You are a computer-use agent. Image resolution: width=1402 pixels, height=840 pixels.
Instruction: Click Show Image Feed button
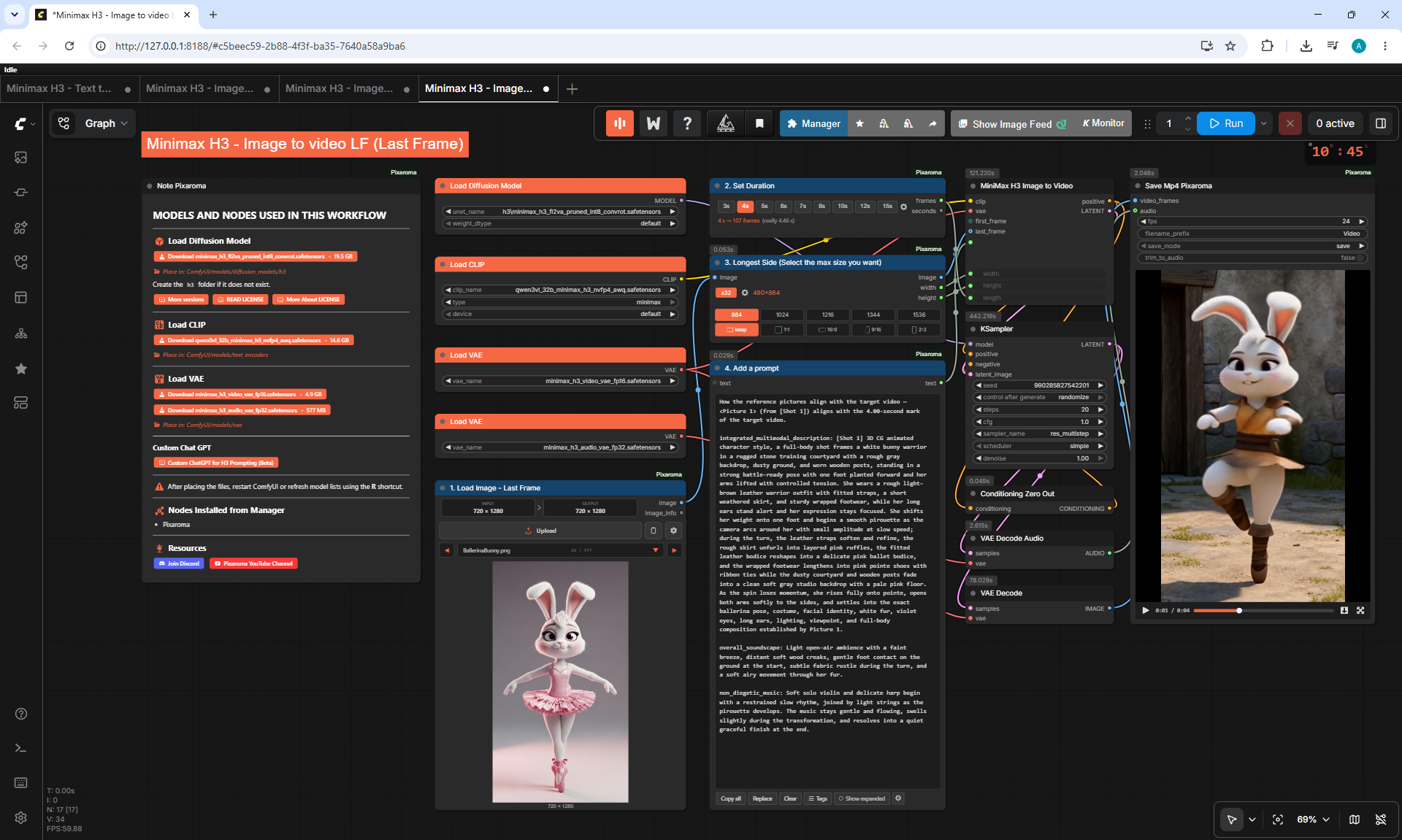(1012, 124)
